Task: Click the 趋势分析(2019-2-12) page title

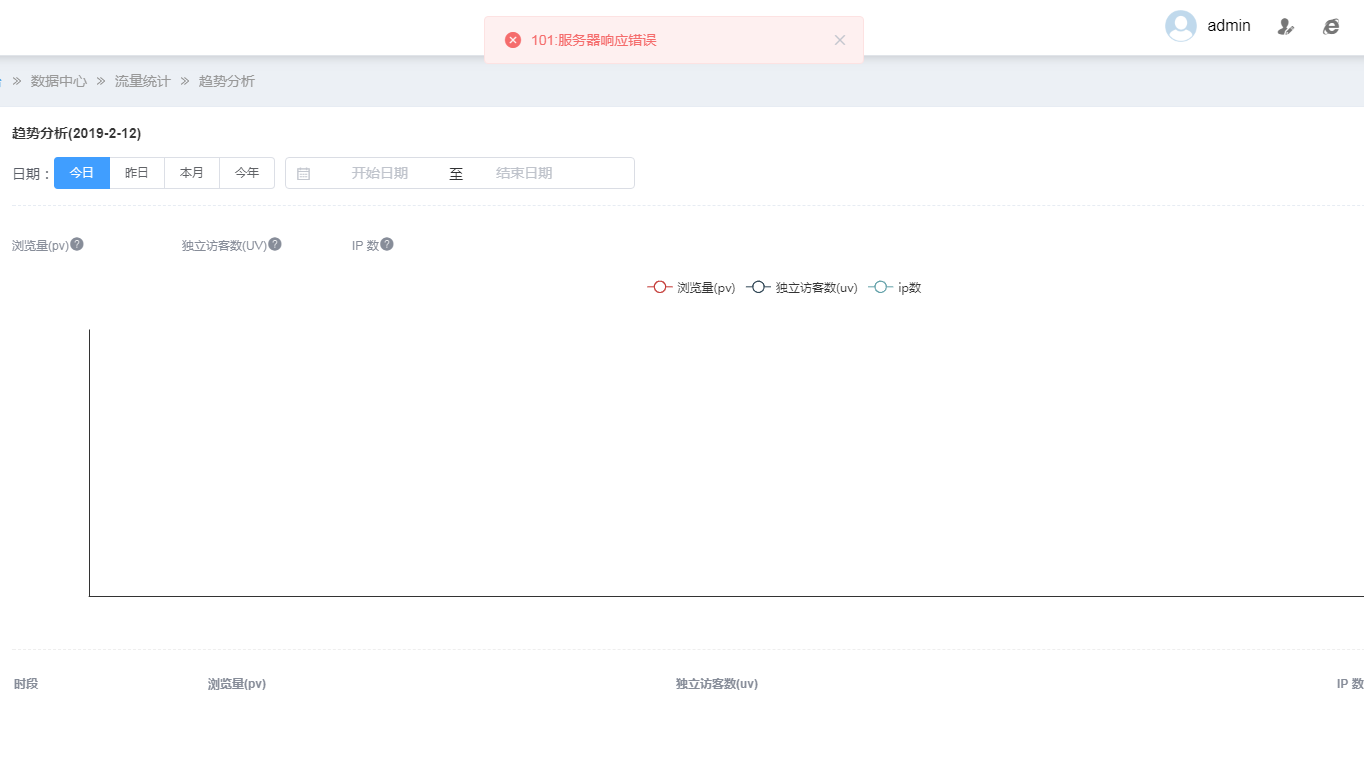Action: [76, 133]
